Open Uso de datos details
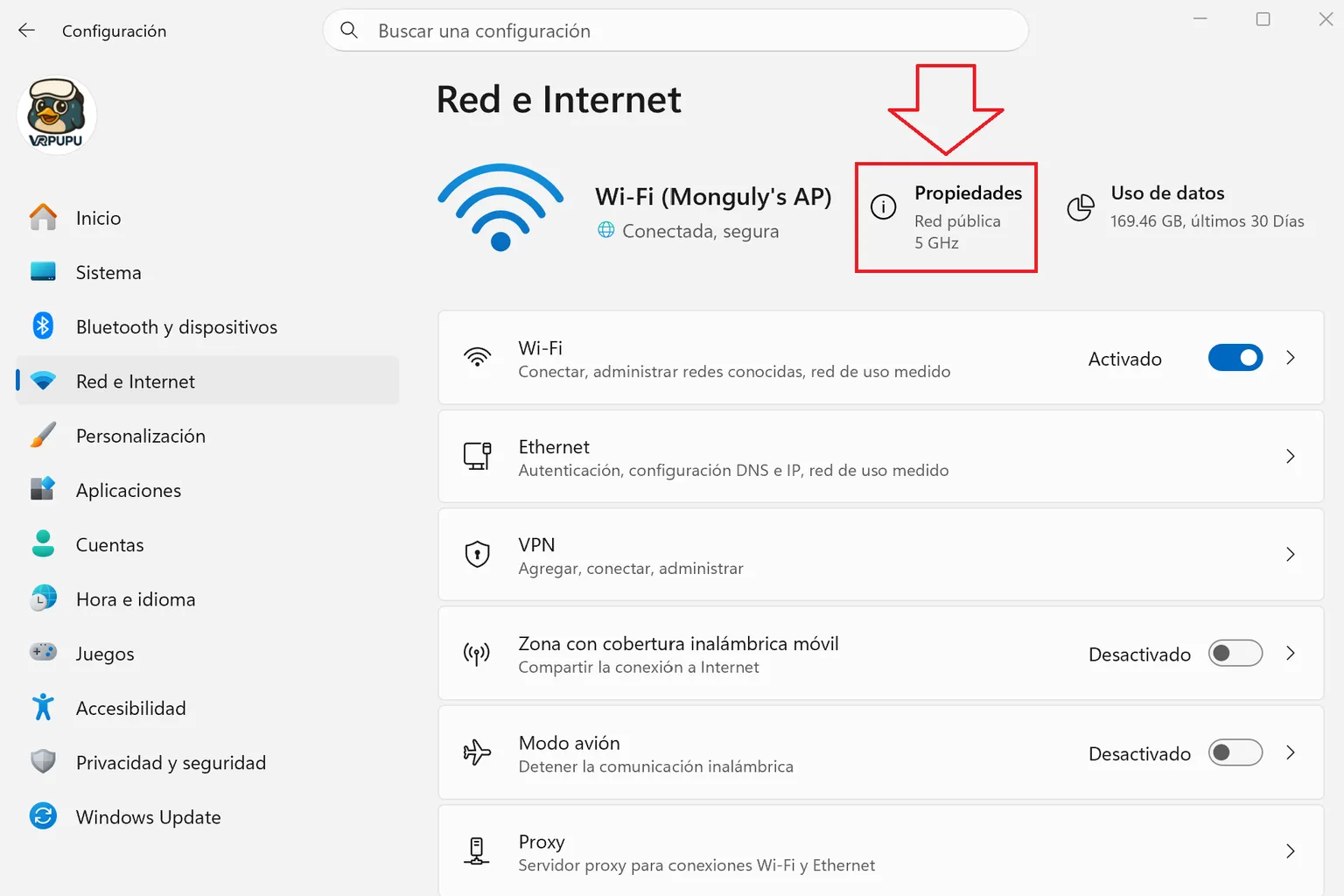The width and height of the screenshot is (1344, 896). pos(1186,207)
